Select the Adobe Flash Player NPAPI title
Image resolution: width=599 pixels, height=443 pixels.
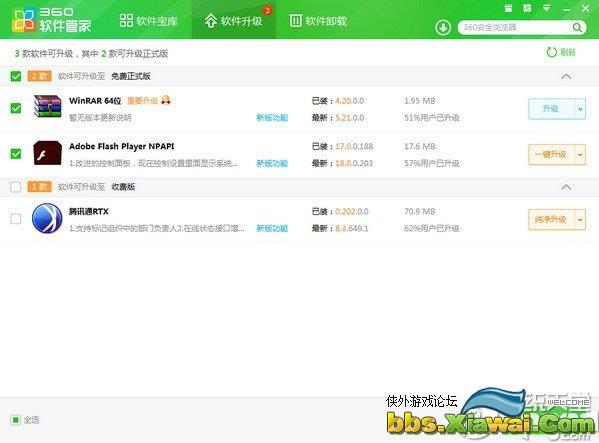coord(121,146)
